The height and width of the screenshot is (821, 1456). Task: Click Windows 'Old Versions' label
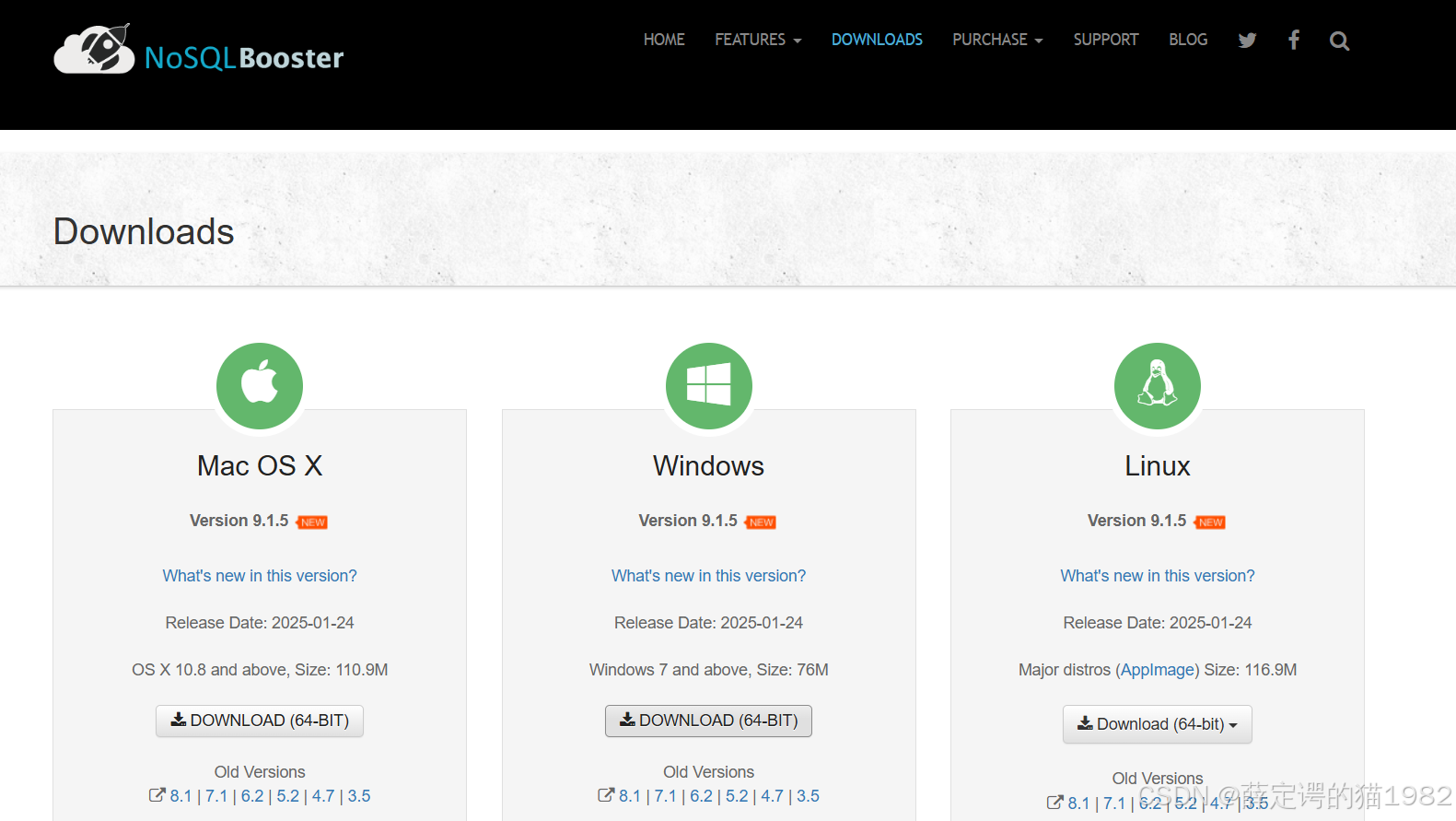click(708, 772)
